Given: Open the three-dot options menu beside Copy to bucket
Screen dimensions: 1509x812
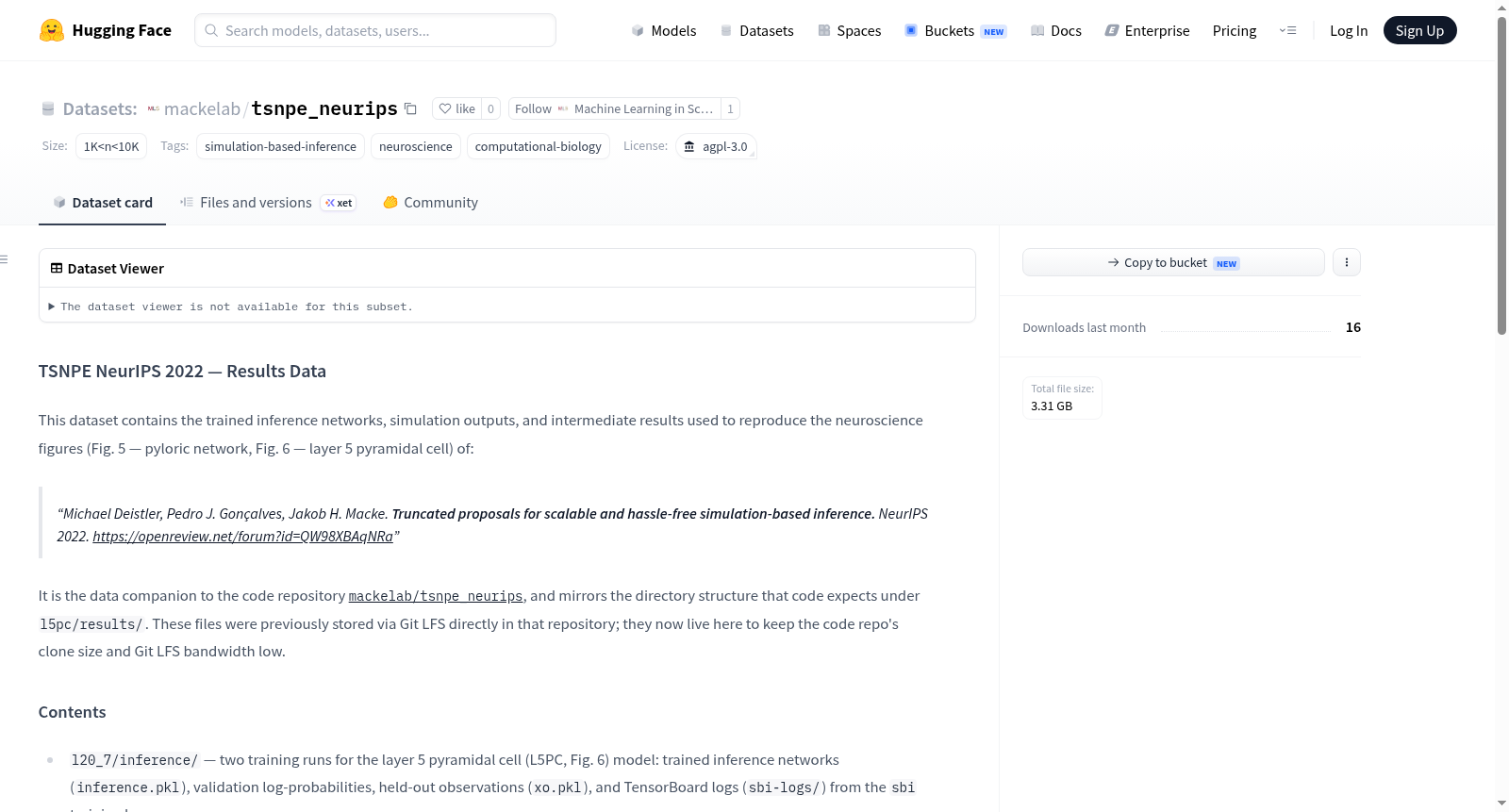Looking at the screenshot, I should click(x=1347, y=262).
